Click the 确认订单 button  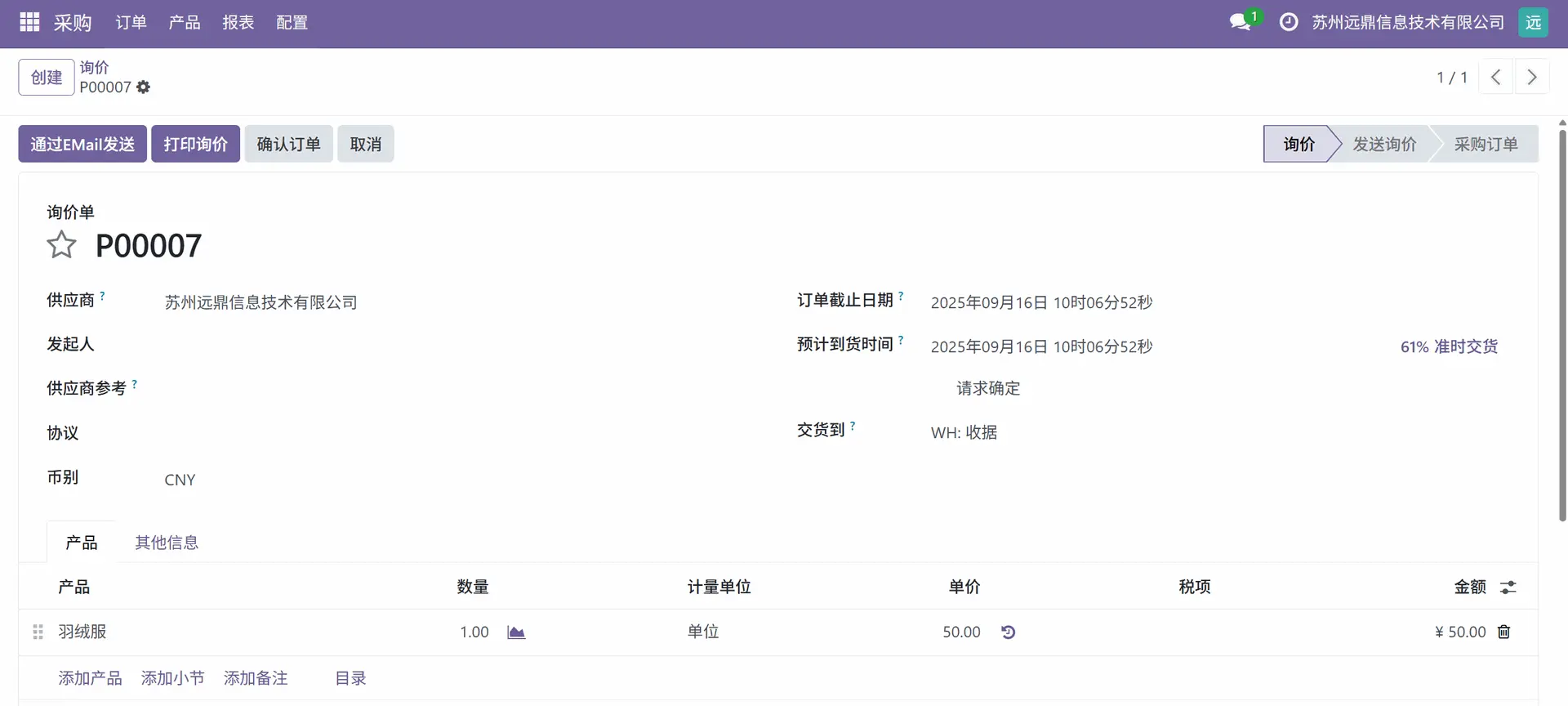[x=288, y=144]
